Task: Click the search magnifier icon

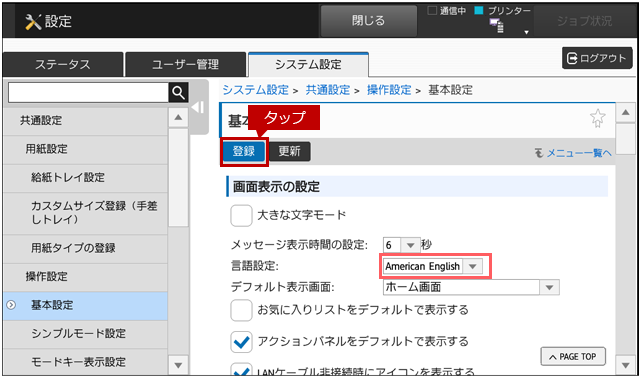Action: 178,93
